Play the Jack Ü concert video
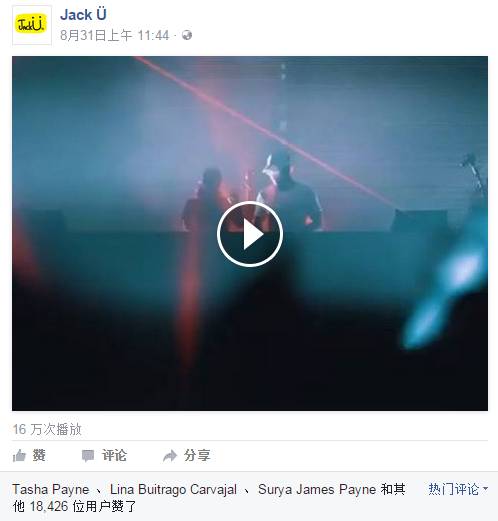Viewport: 498px width, 521px height. point(250,234)
